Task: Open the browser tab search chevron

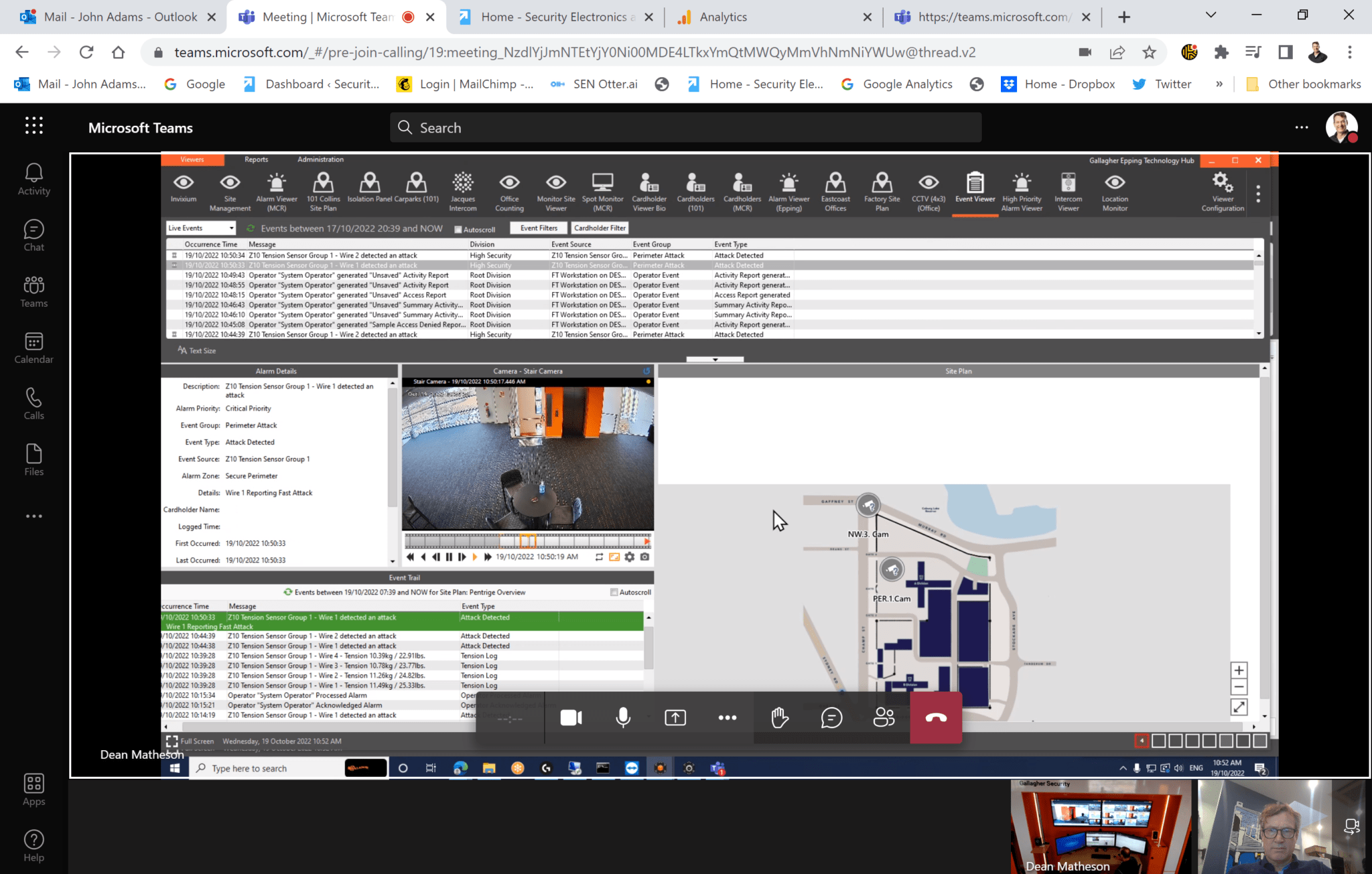Action: 1210,14
